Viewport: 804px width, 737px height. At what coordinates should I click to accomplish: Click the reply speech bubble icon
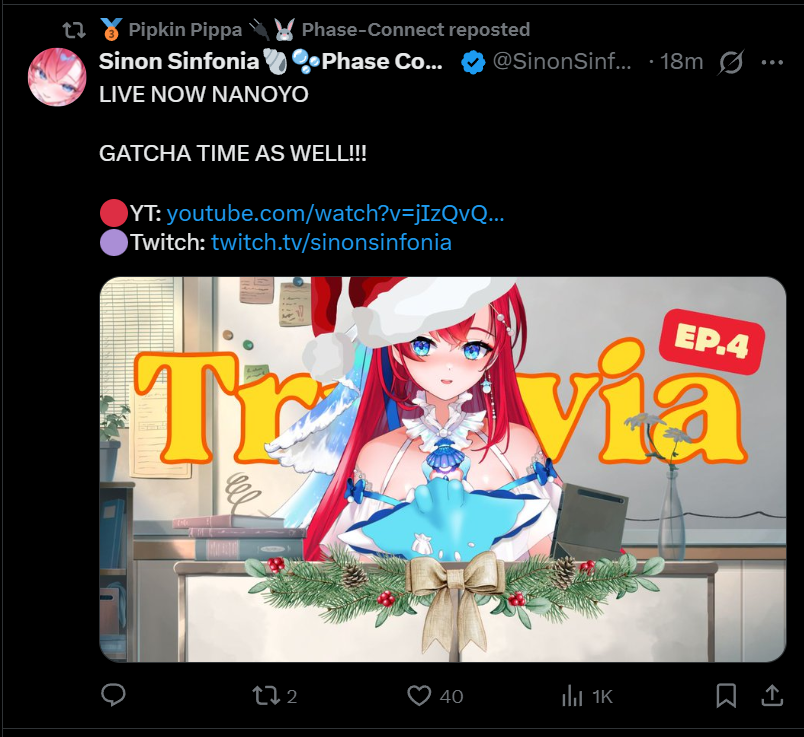[113, 695]
